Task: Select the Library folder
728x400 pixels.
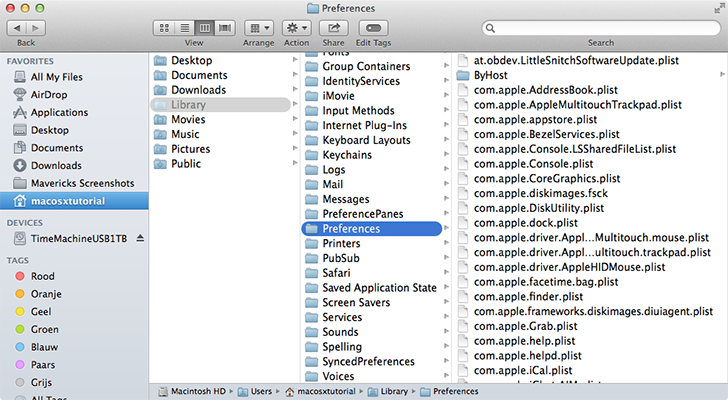Action: (221, 104)
